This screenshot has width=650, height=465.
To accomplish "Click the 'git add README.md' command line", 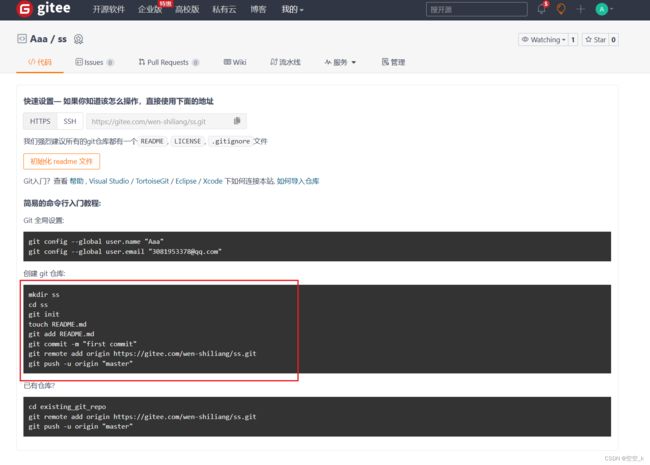I will tap(61, 334).
